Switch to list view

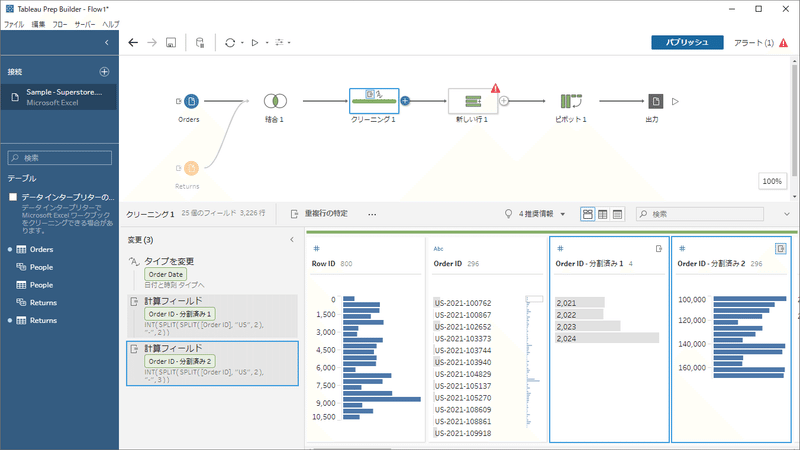[617, 214]
